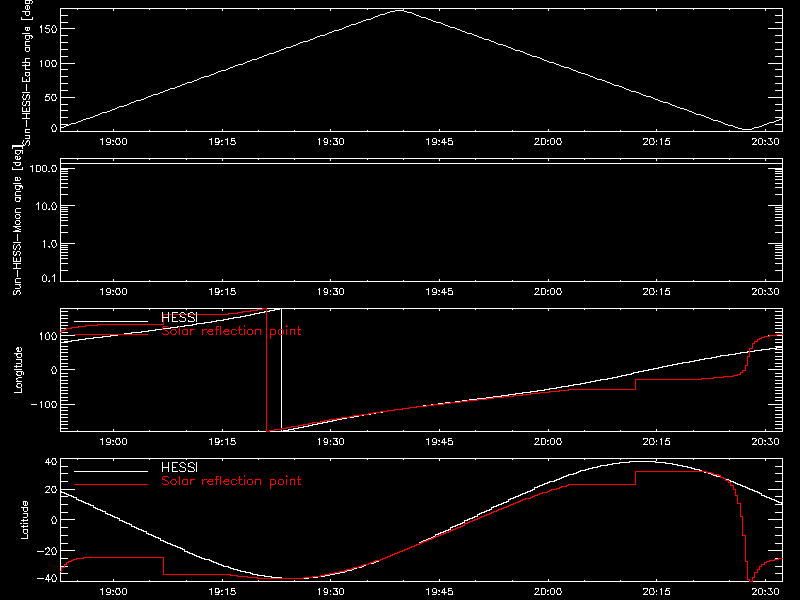Select 20:00 label under Moon angle plot
The height and width of the screenshot is (600, 800).
tap(548, 292)
